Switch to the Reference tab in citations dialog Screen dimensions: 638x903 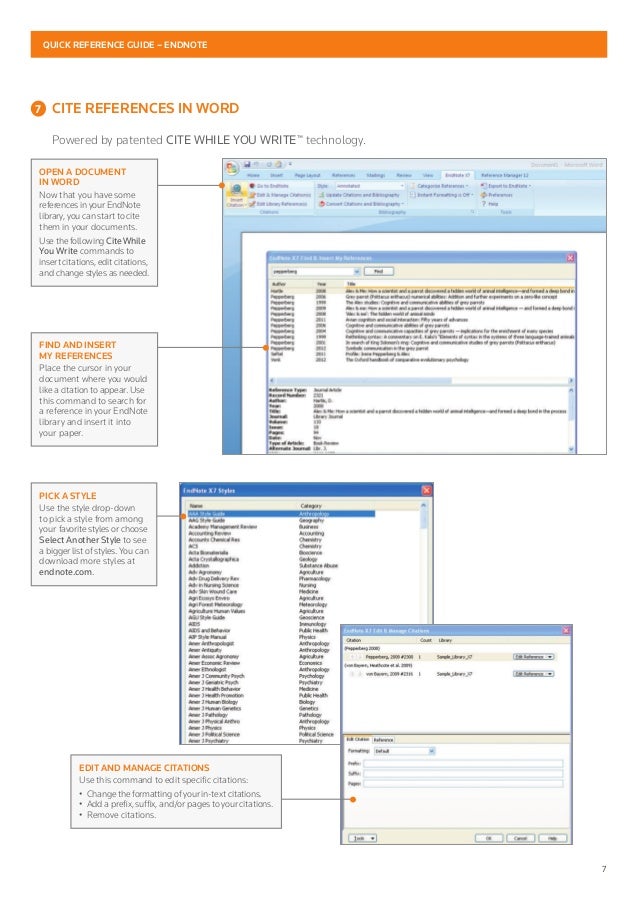coord(383,739)
